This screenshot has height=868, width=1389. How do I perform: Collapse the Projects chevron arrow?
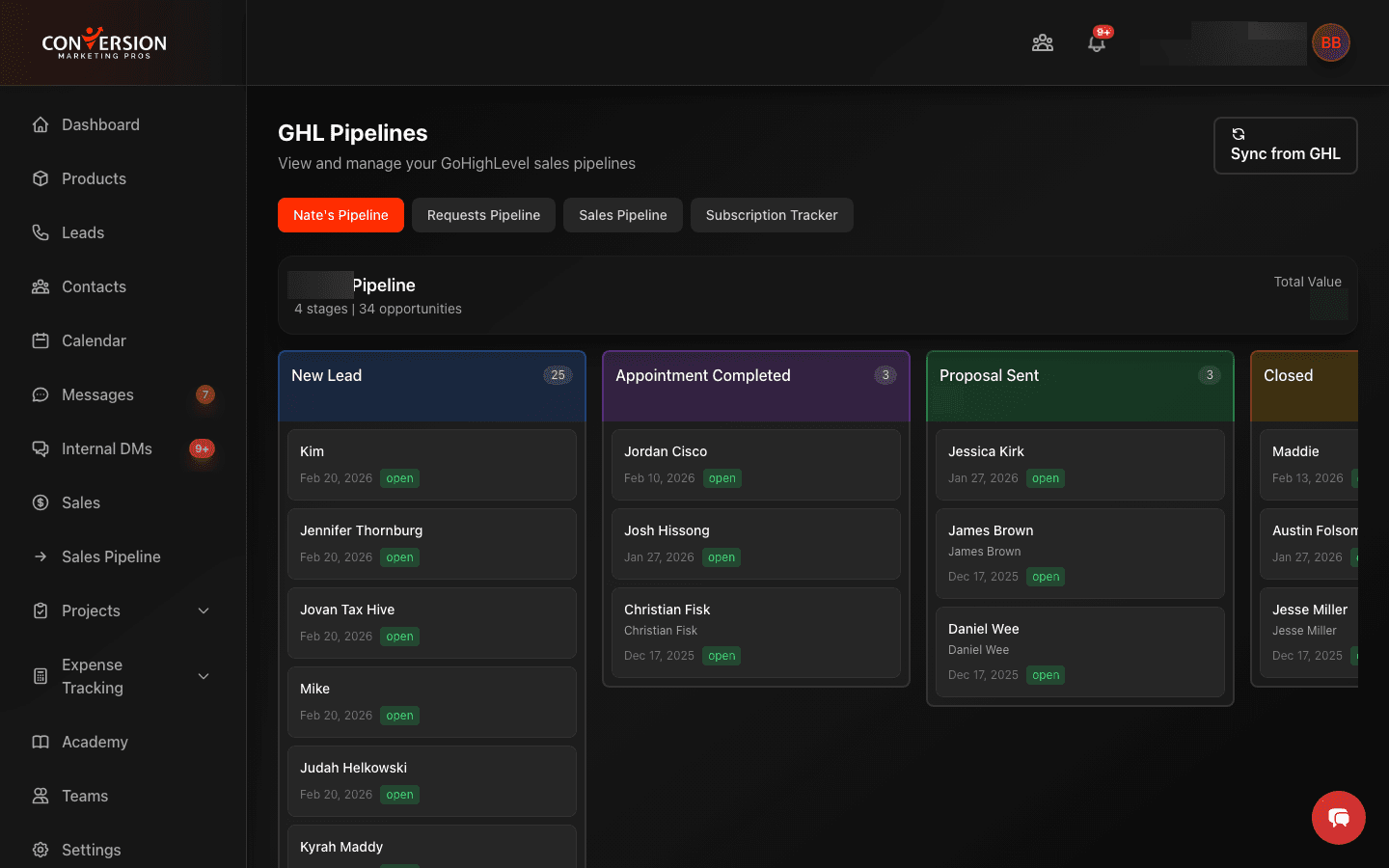[204, 610]
